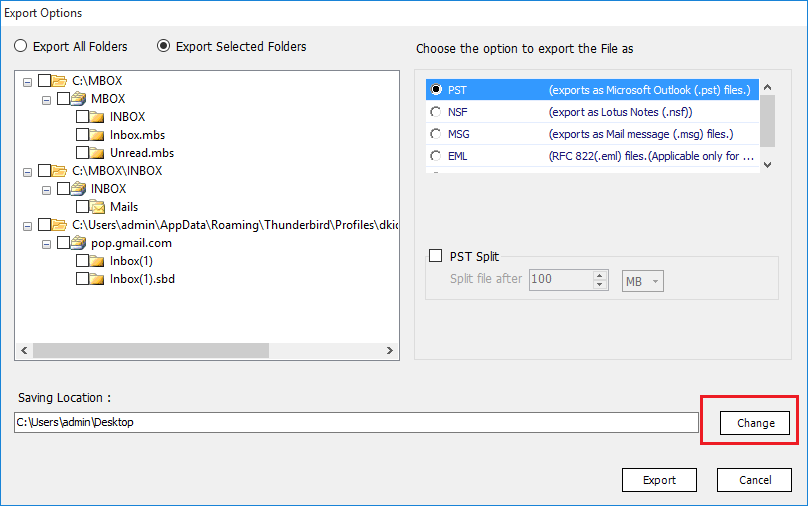The height and width of the screenshot is (506, 808).
Task: Open the MB size unit dropdown
Action: point(643,281)
